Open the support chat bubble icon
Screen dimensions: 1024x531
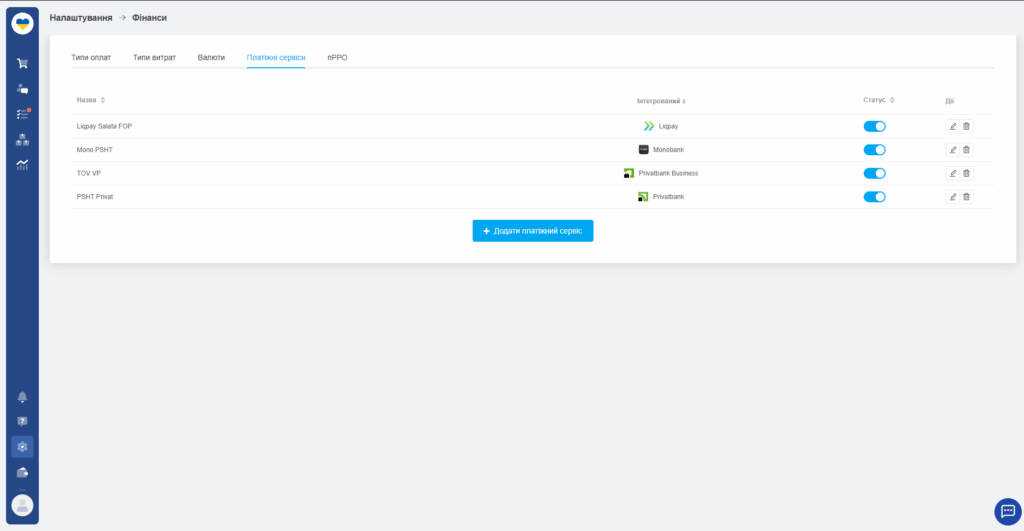coord(1008,511)
